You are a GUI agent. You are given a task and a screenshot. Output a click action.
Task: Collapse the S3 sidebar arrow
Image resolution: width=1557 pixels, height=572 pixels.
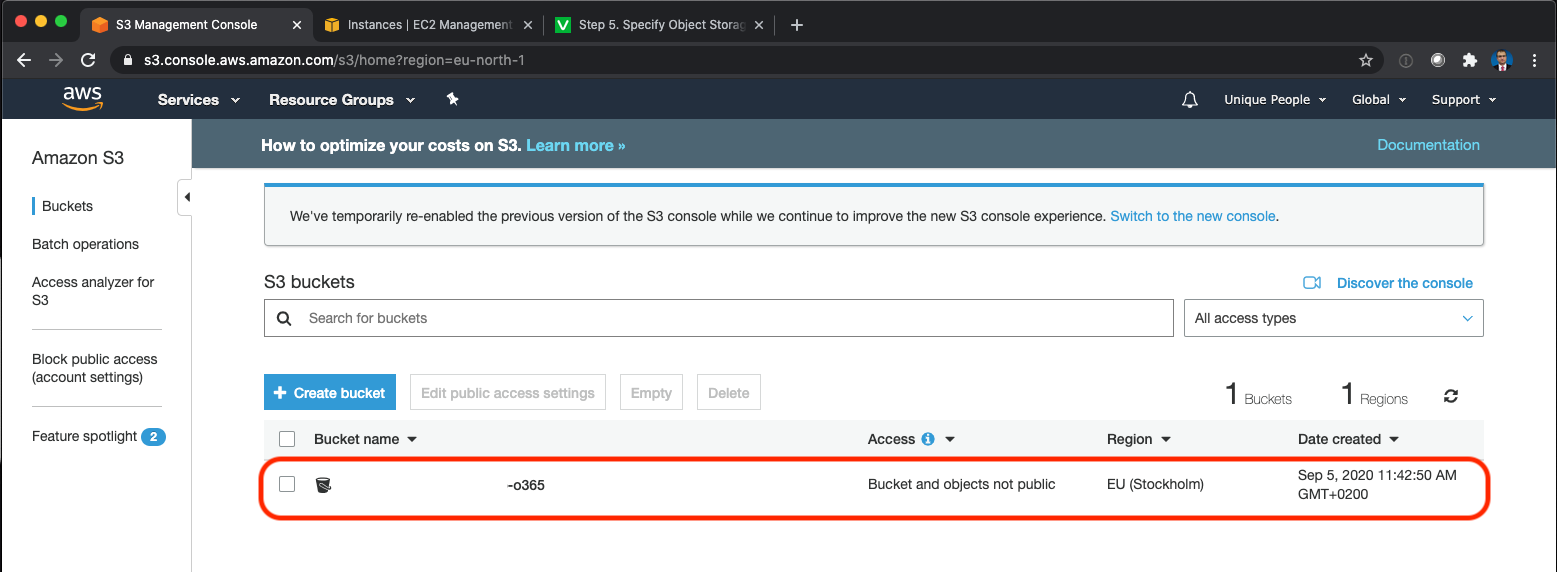point(186,197)
